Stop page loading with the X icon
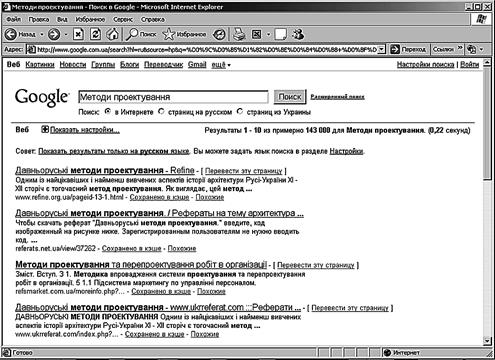 click(x=78, y=34)
